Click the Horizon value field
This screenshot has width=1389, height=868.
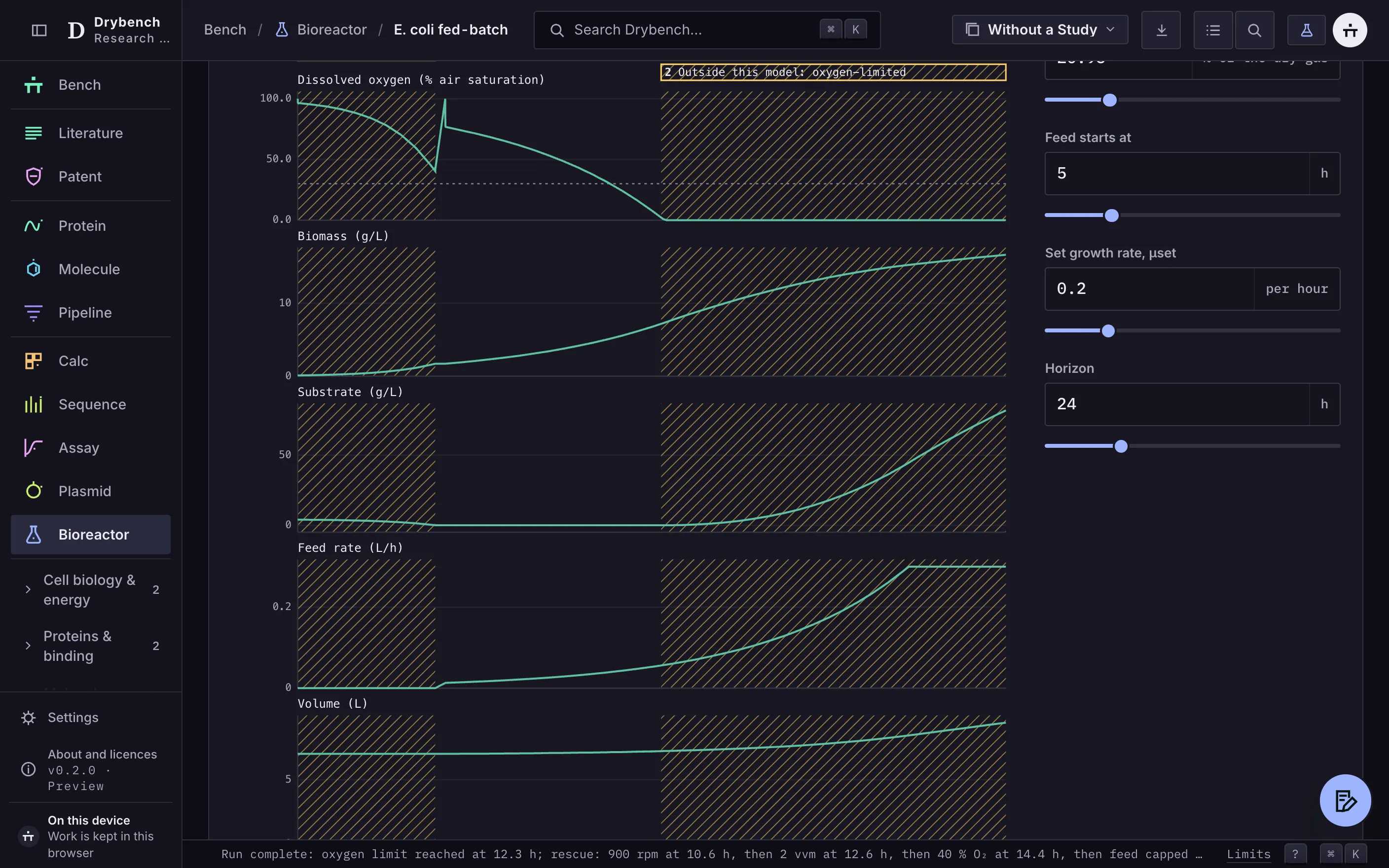point(1176,404)
